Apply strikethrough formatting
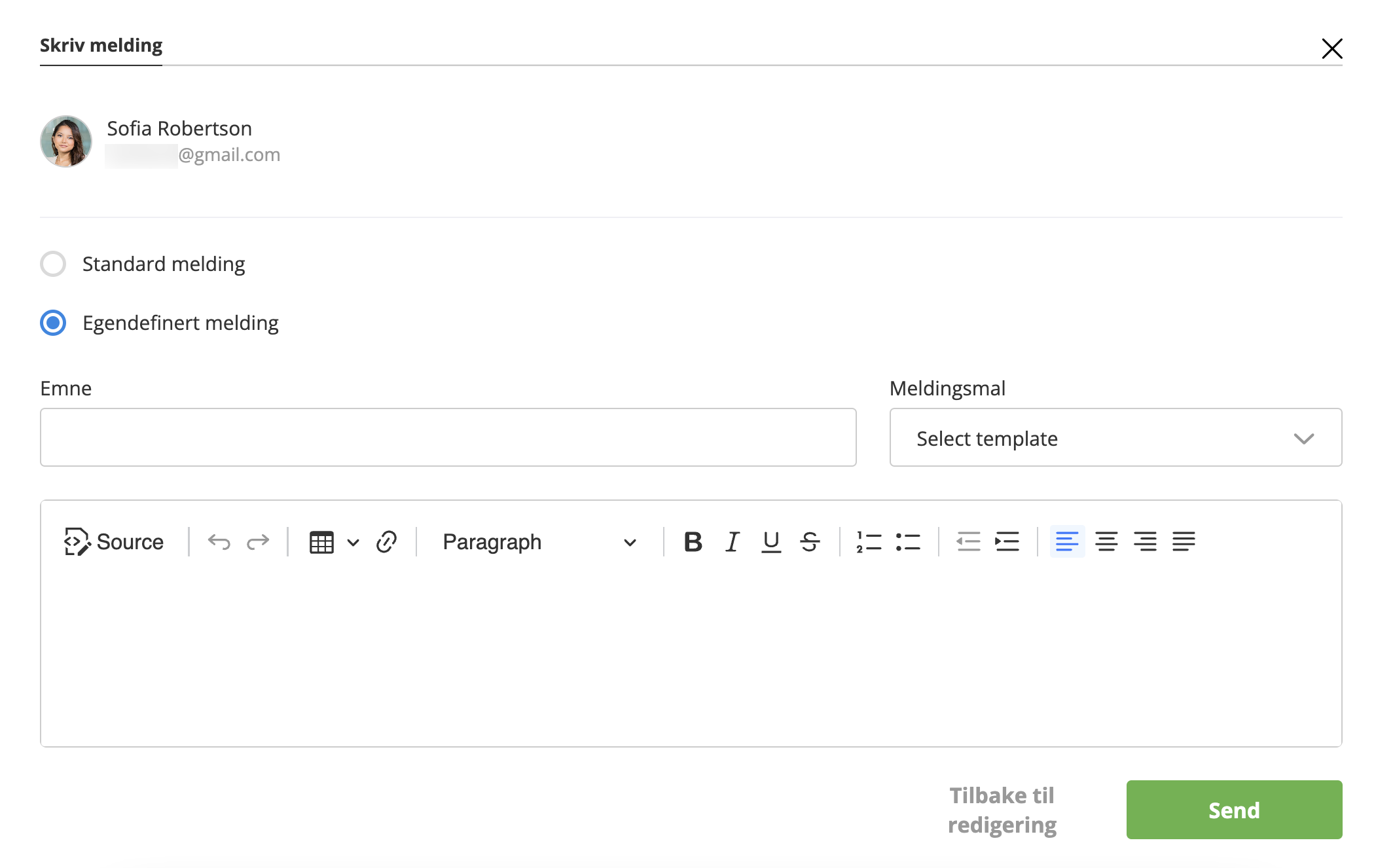This screenshot has width=1376, height=868. [810, 542]
